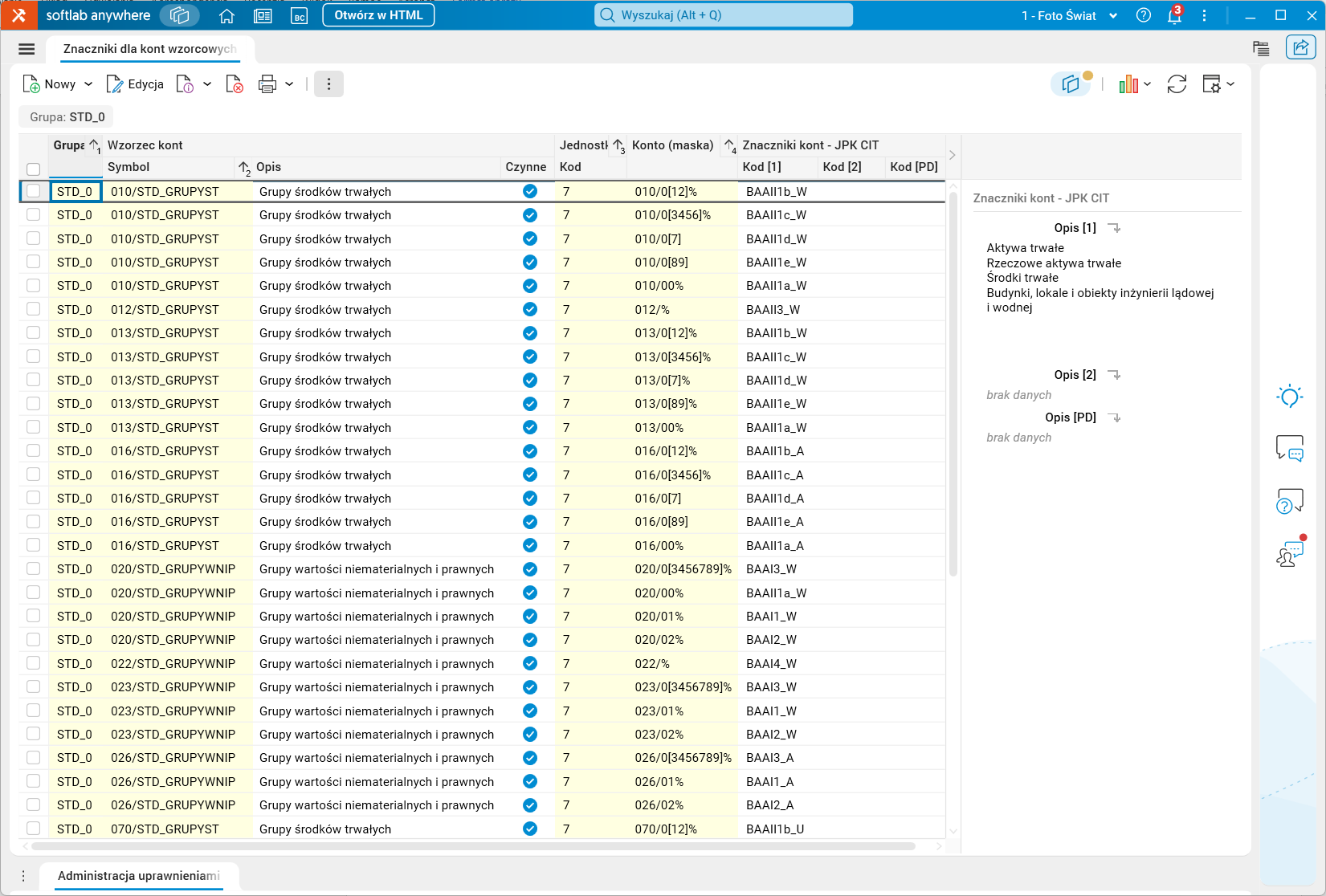Click the Symbol column header
Viewport: 1326px width, 896px height.
coord(169,167)
